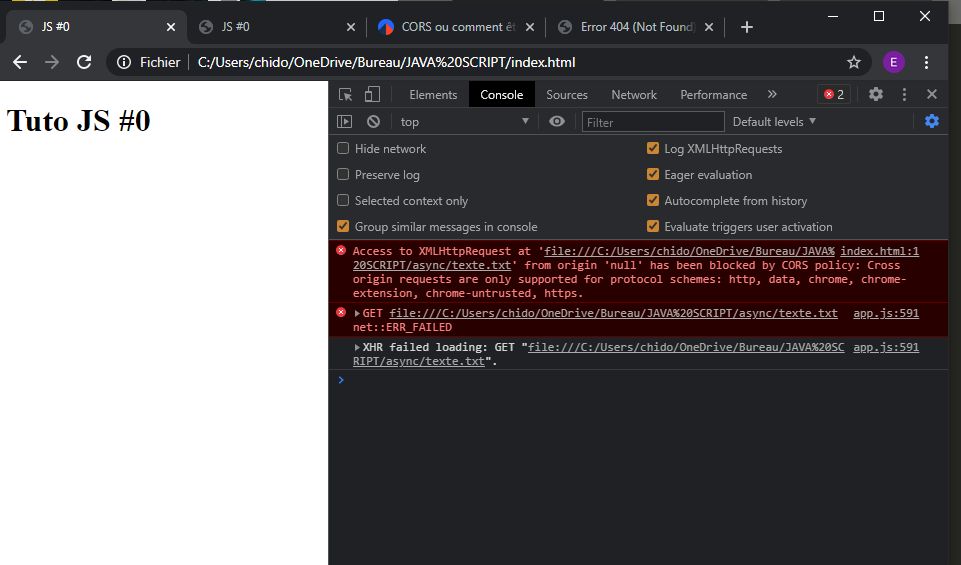The image size is (961, 565).
Task: Switch to the Console tab
Action: [x=502, y=94]
